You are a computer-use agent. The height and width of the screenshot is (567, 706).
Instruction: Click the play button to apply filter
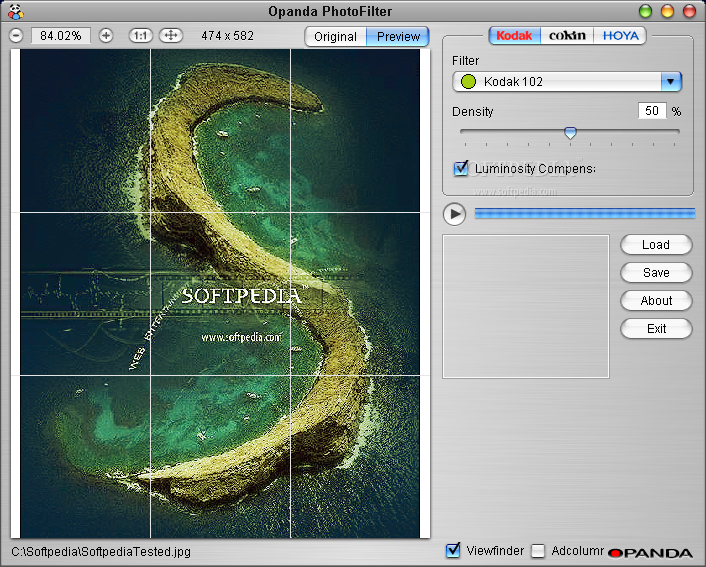click(x=454, y=214)
